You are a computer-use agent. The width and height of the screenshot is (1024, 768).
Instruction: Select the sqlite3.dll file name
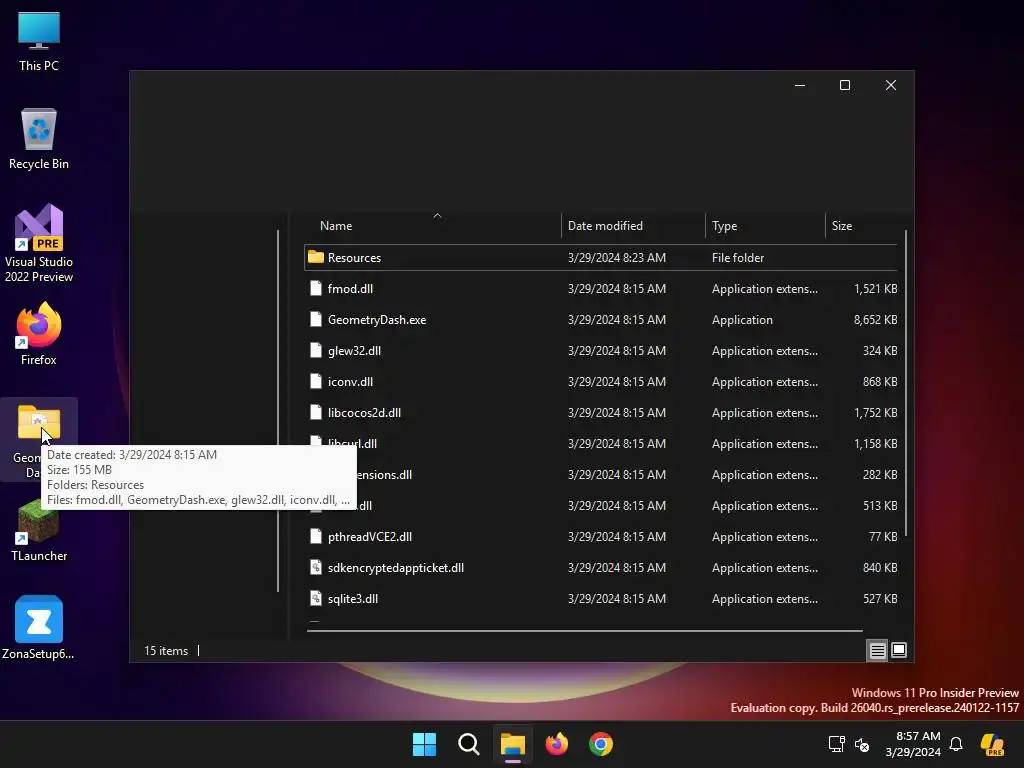point(353,599)
